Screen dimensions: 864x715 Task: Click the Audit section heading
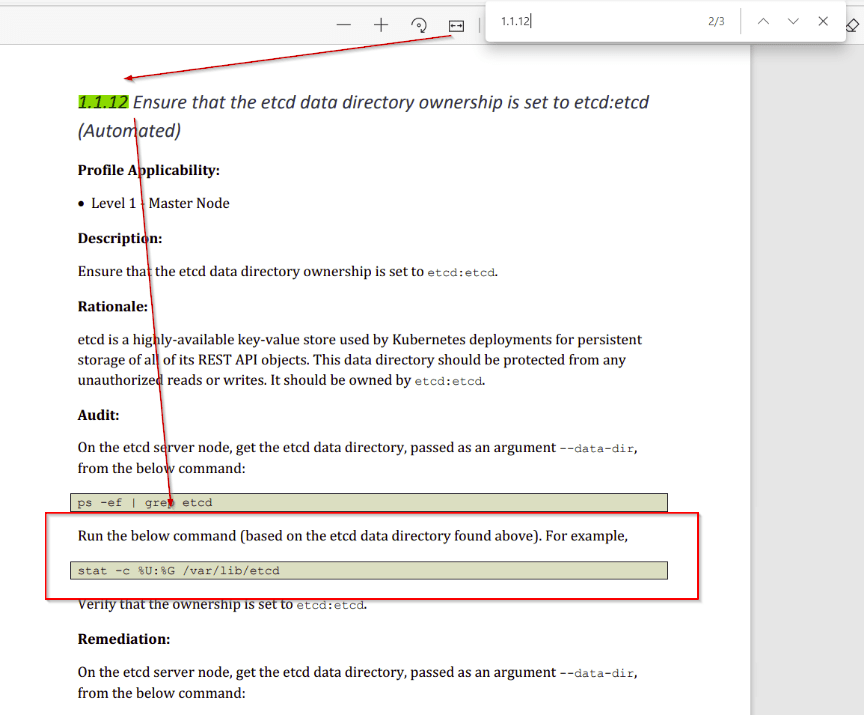coord(94,414)
